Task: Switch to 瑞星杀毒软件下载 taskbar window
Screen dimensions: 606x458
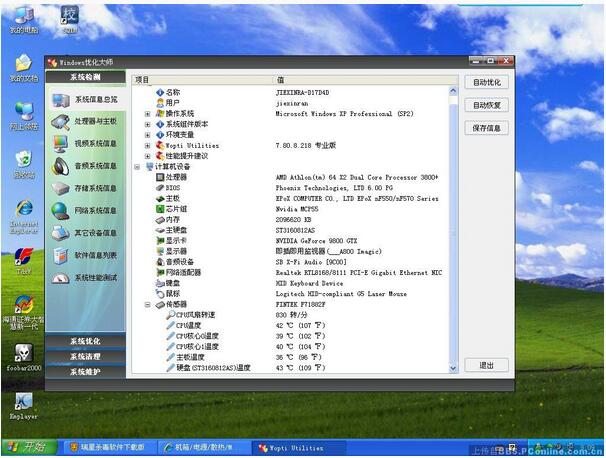Action: [108, 447]
